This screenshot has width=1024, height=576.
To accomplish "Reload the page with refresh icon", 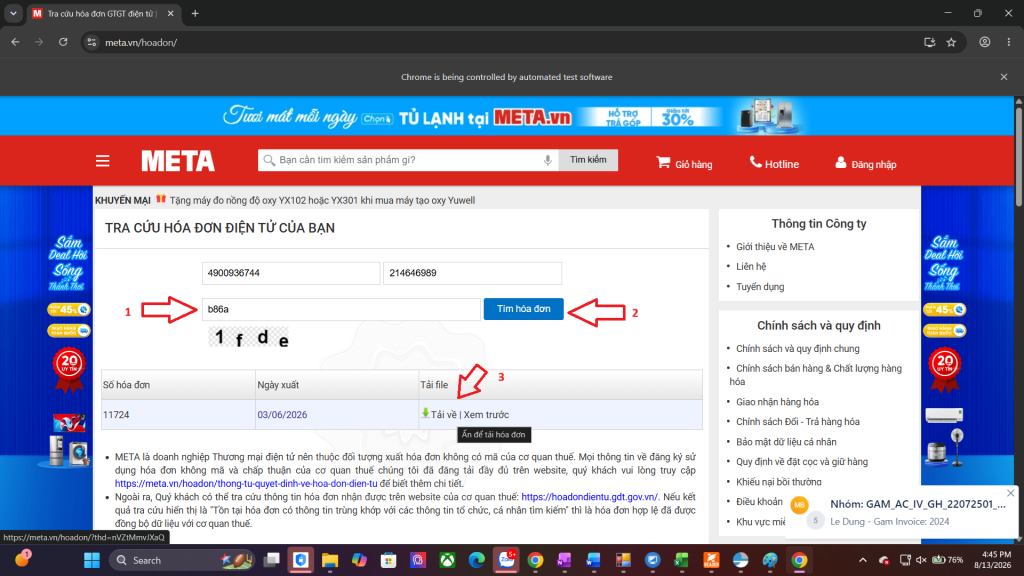I will (x=63, y=42).
